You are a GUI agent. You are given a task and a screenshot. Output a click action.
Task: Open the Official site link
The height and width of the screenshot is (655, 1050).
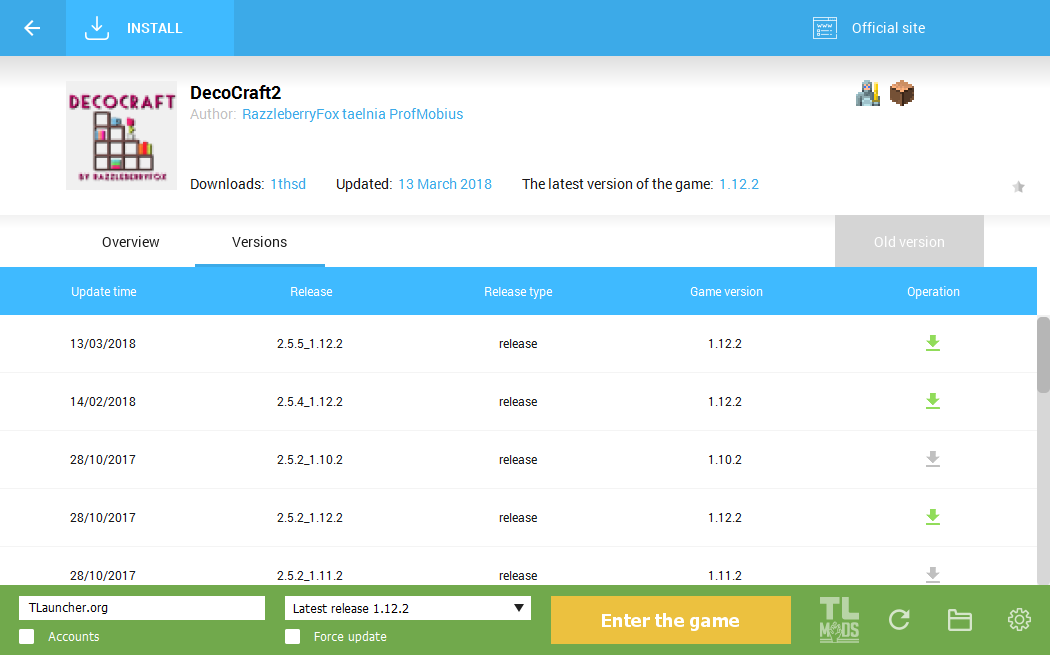click(869, 28)
